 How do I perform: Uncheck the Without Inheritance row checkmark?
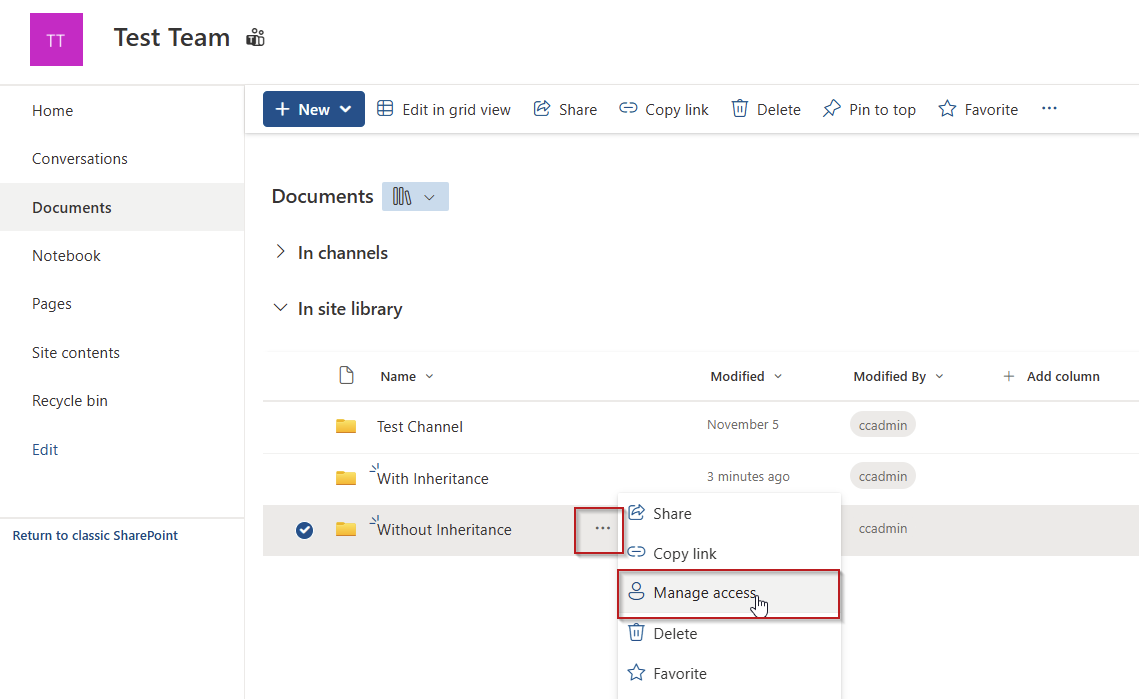point(305,530)
